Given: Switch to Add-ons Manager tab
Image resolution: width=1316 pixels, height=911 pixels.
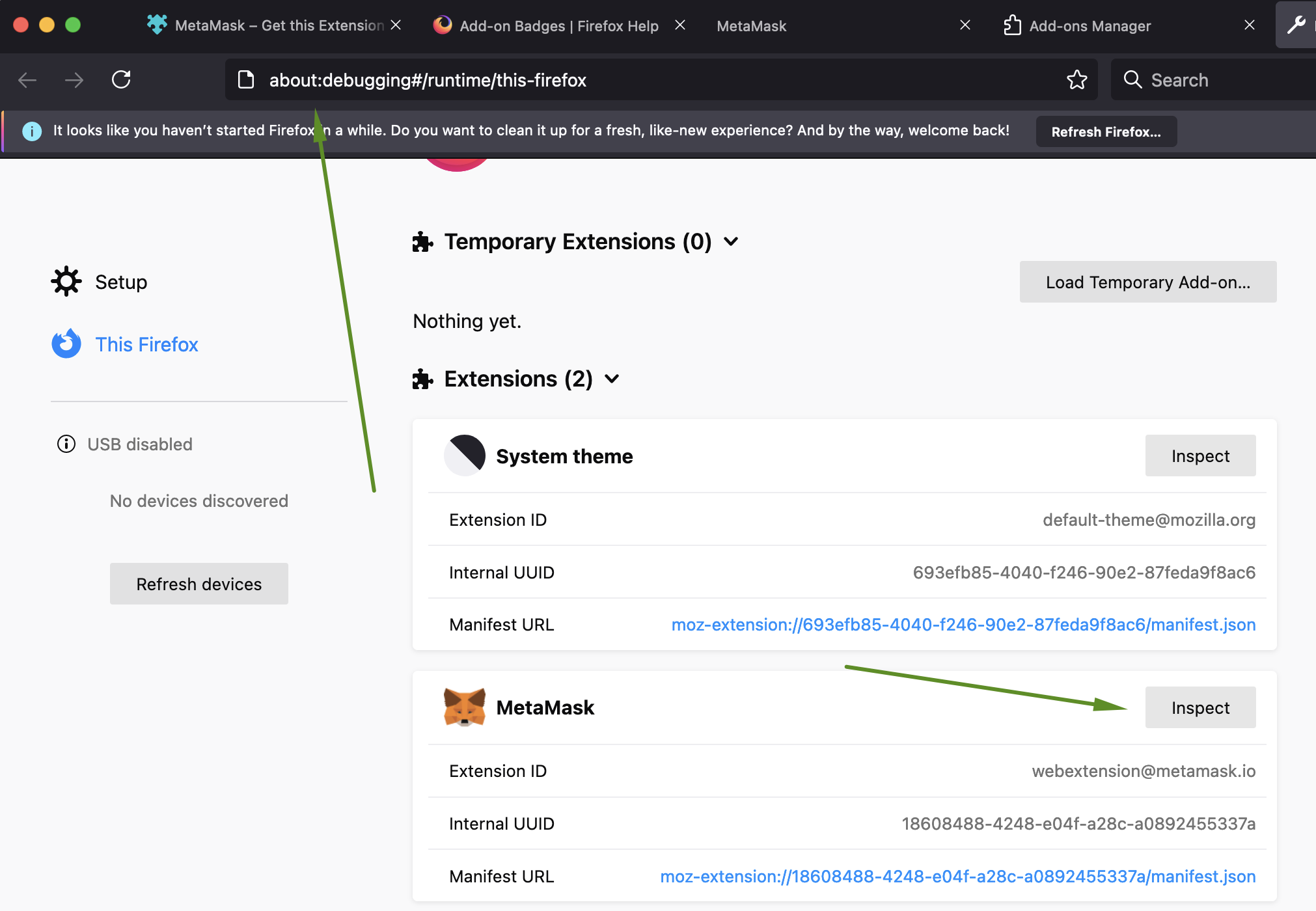Looking at the screenshot, I should (x=1090, y=26).
